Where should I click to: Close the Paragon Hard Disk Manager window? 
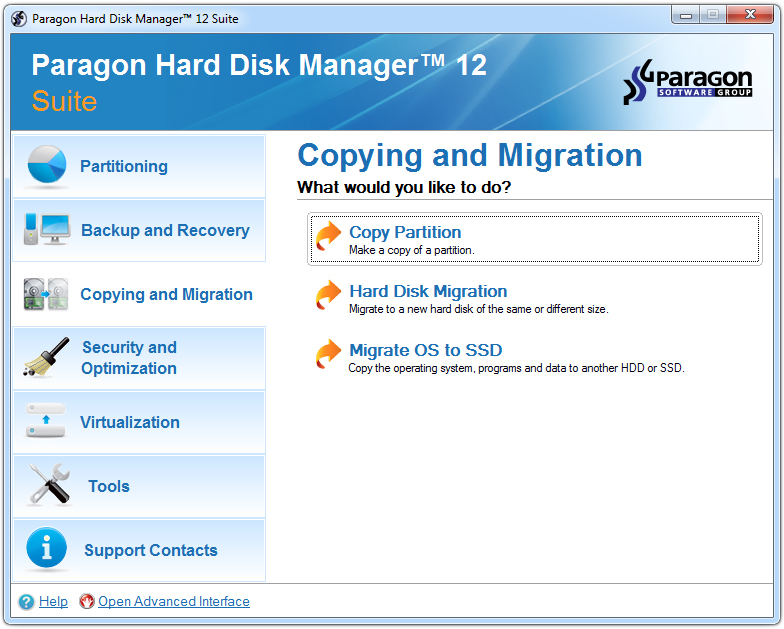pos(750,15)
